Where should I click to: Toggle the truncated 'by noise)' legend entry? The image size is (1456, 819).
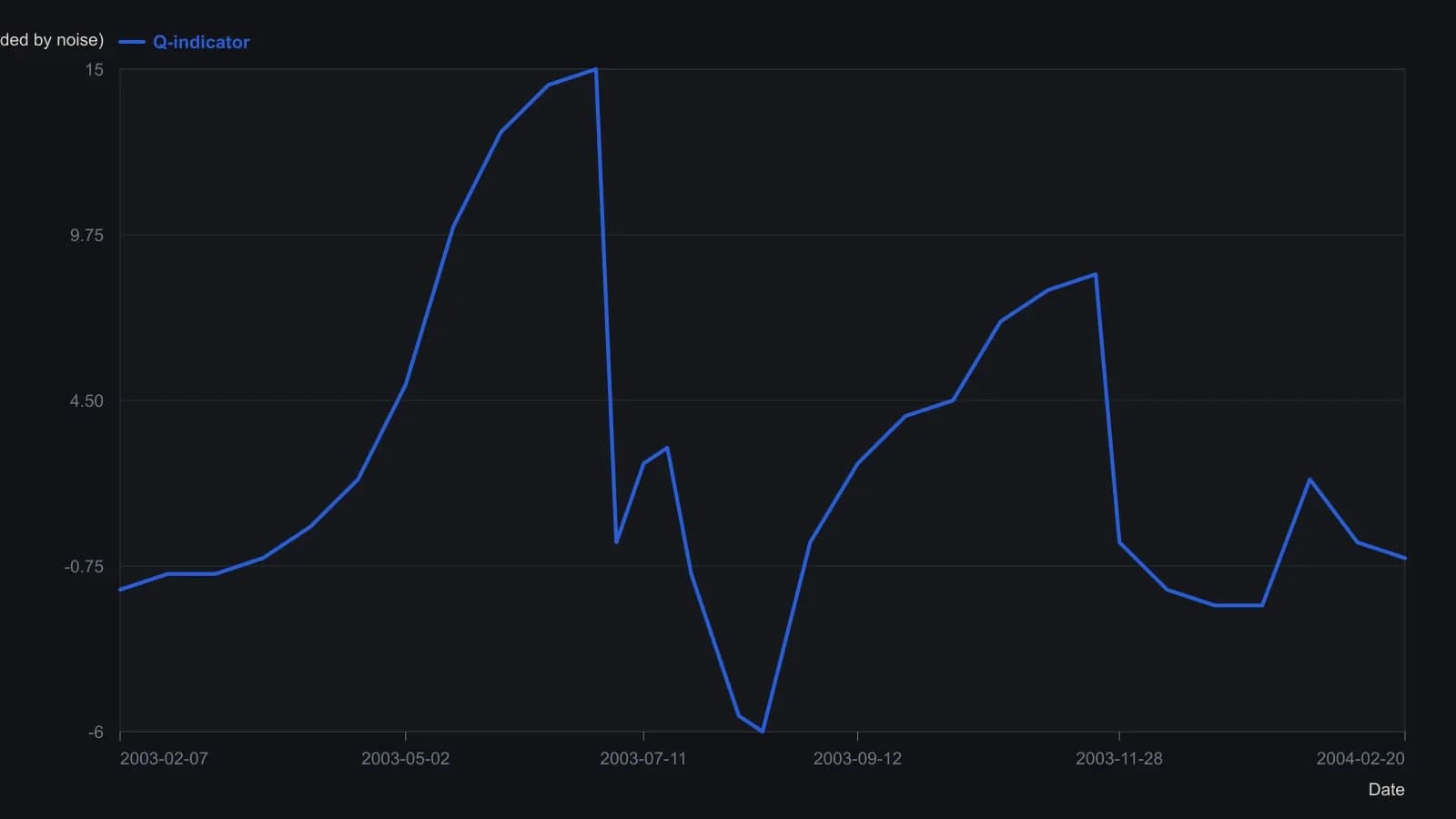pyautogui.click(x=52, y=40)
